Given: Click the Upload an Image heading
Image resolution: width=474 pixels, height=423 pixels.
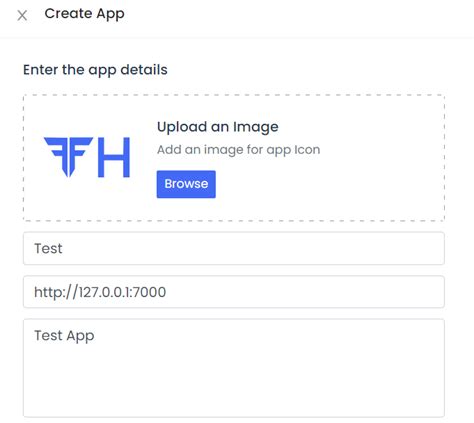Looking at the screenshot, I should click(x=218, y=127).
